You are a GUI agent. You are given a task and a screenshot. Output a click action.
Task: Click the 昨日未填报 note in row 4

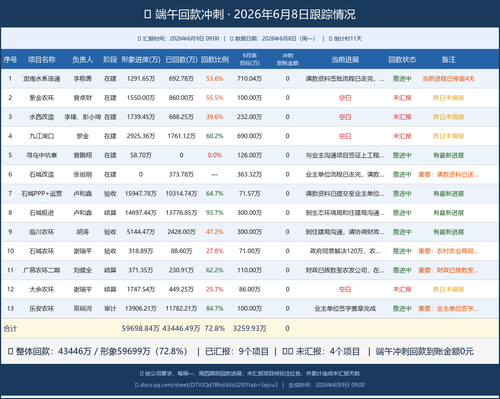click(448, 136)
